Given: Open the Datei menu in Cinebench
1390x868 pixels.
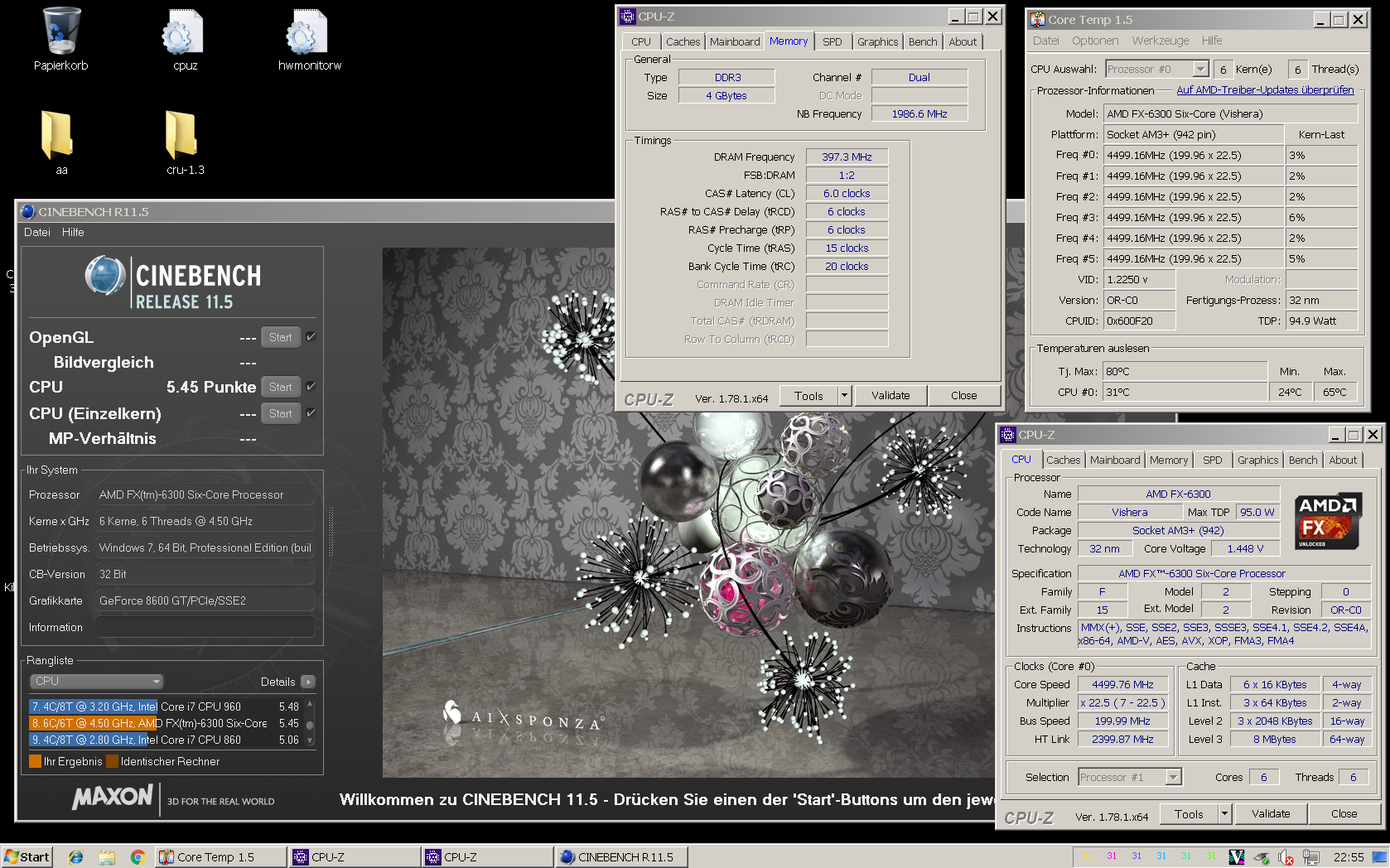Looking at the screenshot, I should (37, 232).
